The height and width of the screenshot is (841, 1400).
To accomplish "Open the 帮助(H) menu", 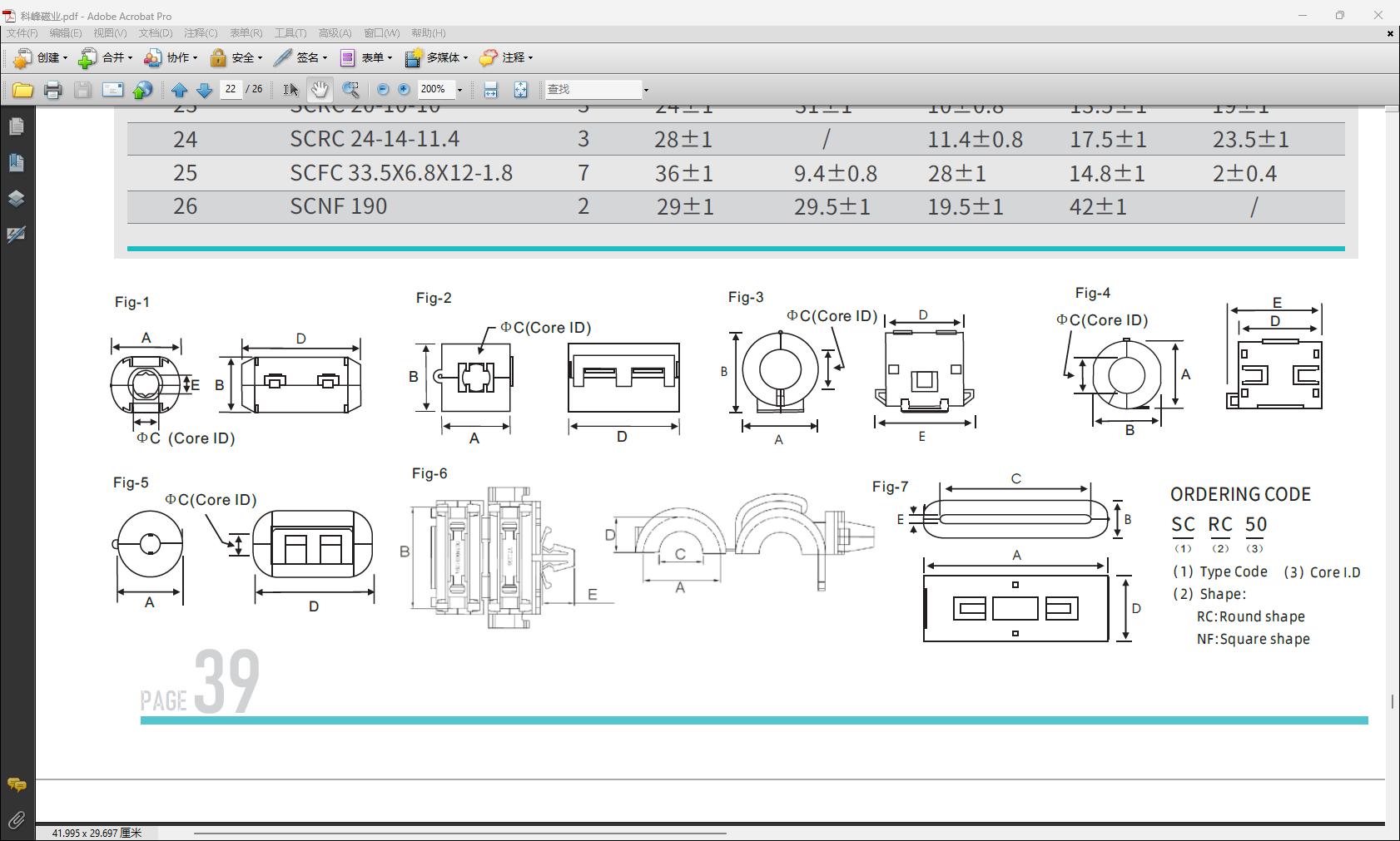I will [x=429, y=33].
